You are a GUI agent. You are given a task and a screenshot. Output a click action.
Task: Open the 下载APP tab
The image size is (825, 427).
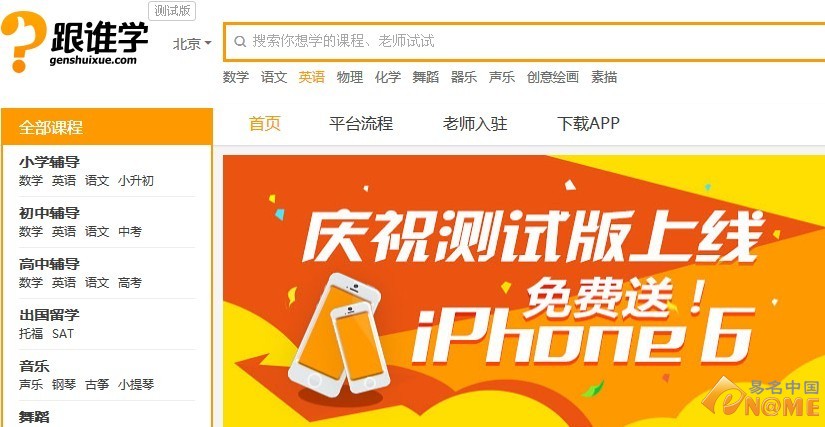[588, 124]
